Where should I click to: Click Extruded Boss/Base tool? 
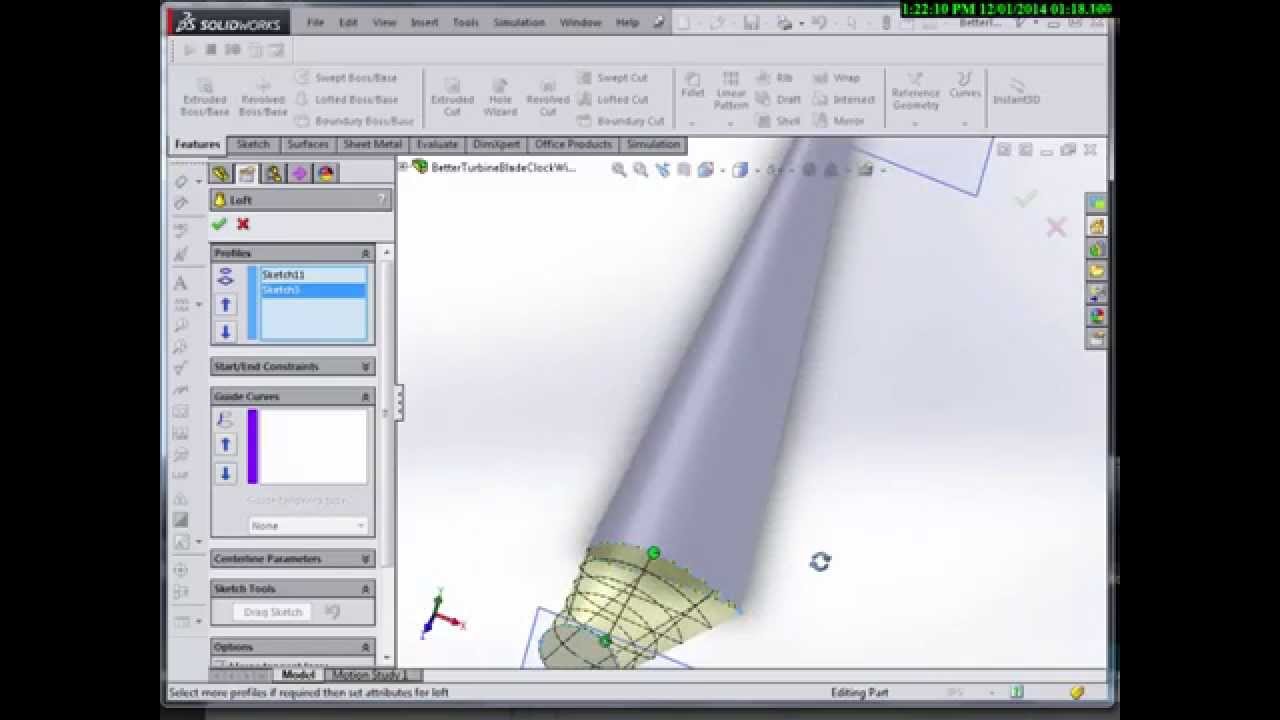[205, 98]
